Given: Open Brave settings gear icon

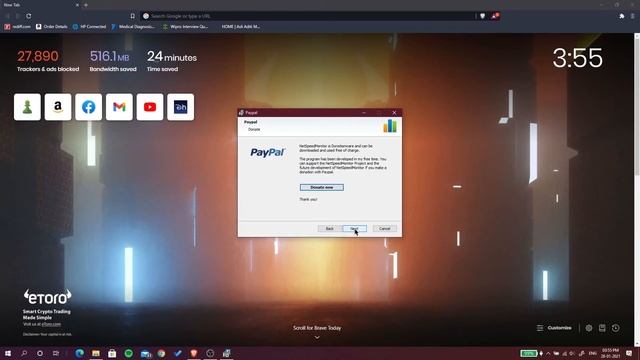Looking at the screenshot, I should [589, 328].
